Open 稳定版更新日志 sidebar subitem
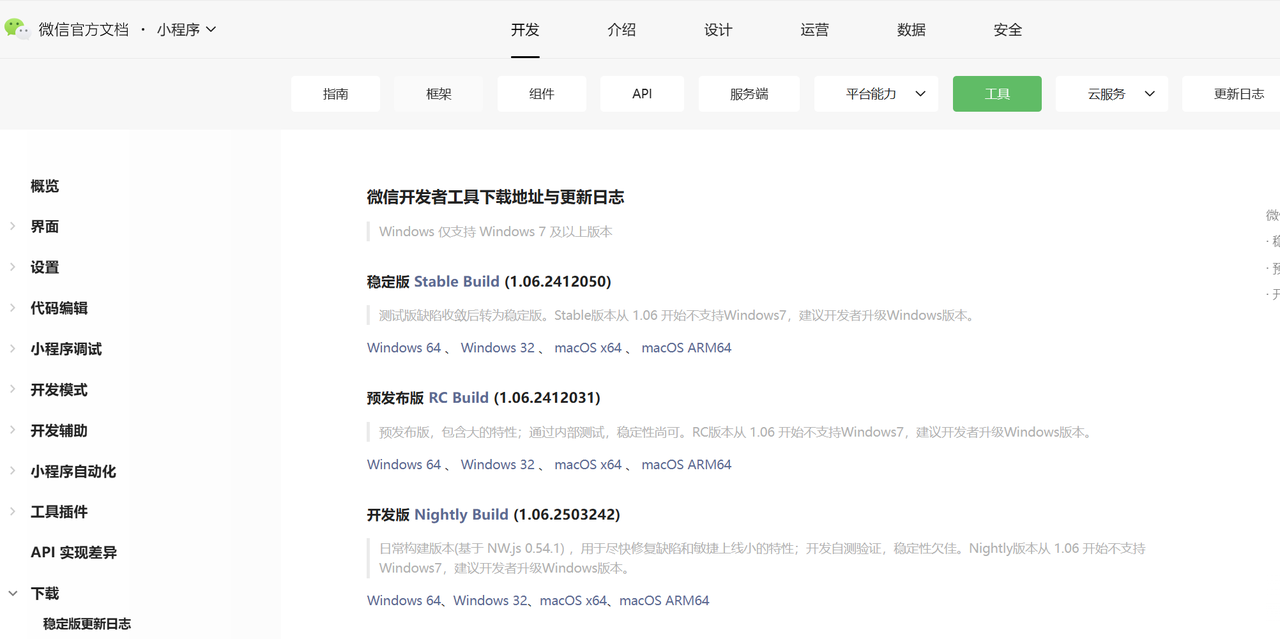 pyautogui.click(x=87, y=624)
